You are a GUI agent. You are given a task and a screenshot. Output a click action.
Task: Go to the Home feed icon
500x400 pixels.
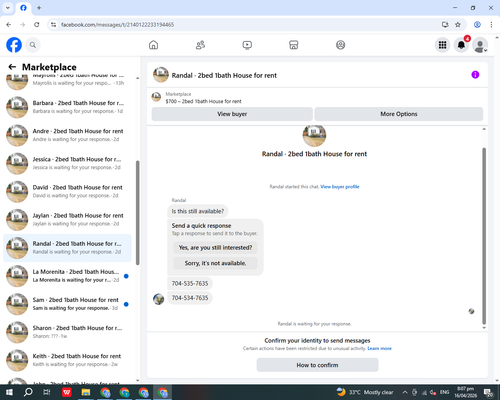click(x=153, y=45)
